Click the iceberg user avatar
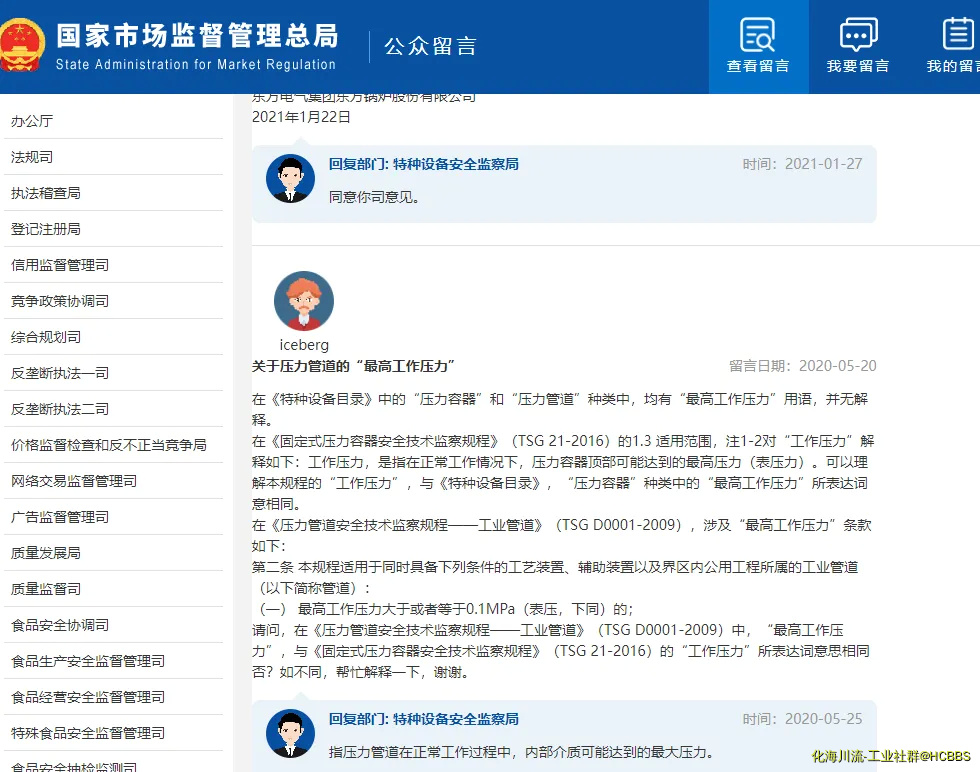The width and height of the screenshot is (980, 772). (303, 301)
